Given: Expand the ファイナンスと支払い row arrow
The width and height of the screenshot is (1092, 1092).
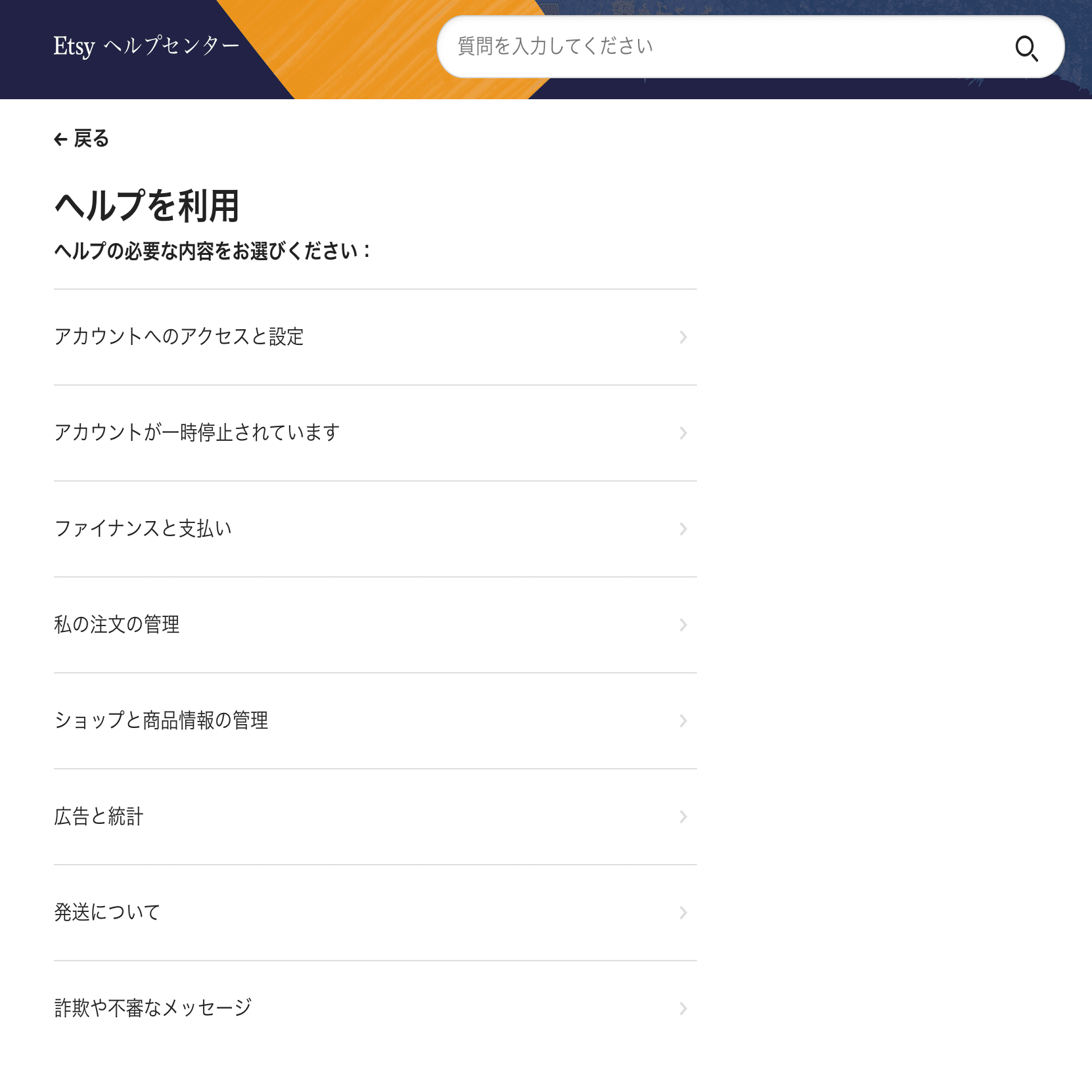Looking at the screenshot, I should point(683,529).
